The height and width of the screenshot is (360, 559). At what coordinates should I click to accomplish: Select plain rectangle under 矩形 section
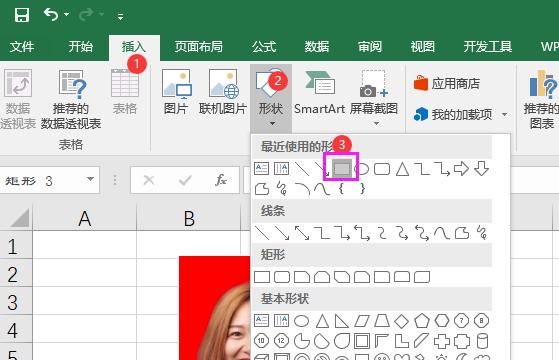click(262, 277)
